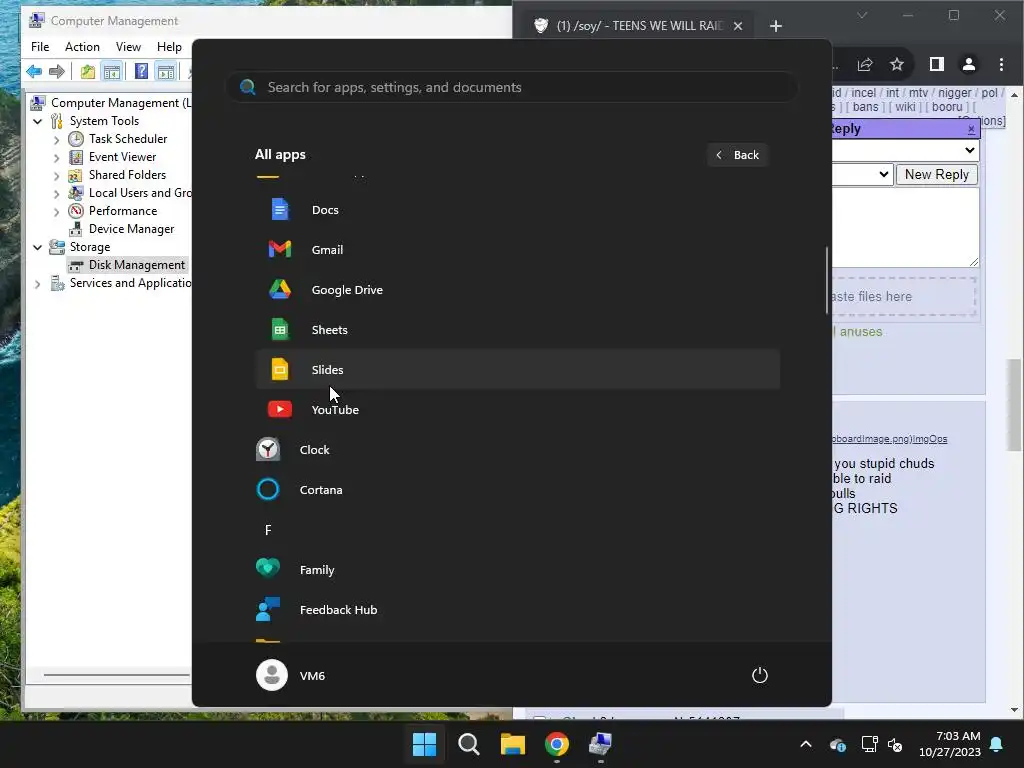Open the booru link in browser
Viewport: 1024px width, 768px height.
947,106
